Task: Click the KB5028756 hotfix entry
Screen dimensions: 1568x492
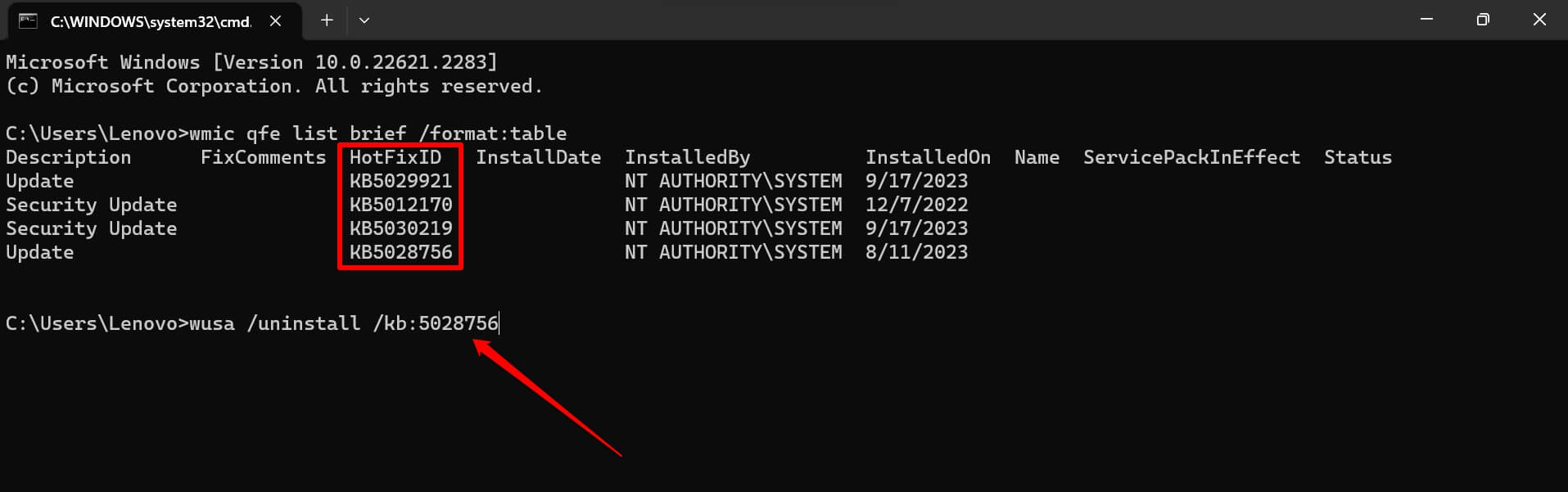Action: 400,252
